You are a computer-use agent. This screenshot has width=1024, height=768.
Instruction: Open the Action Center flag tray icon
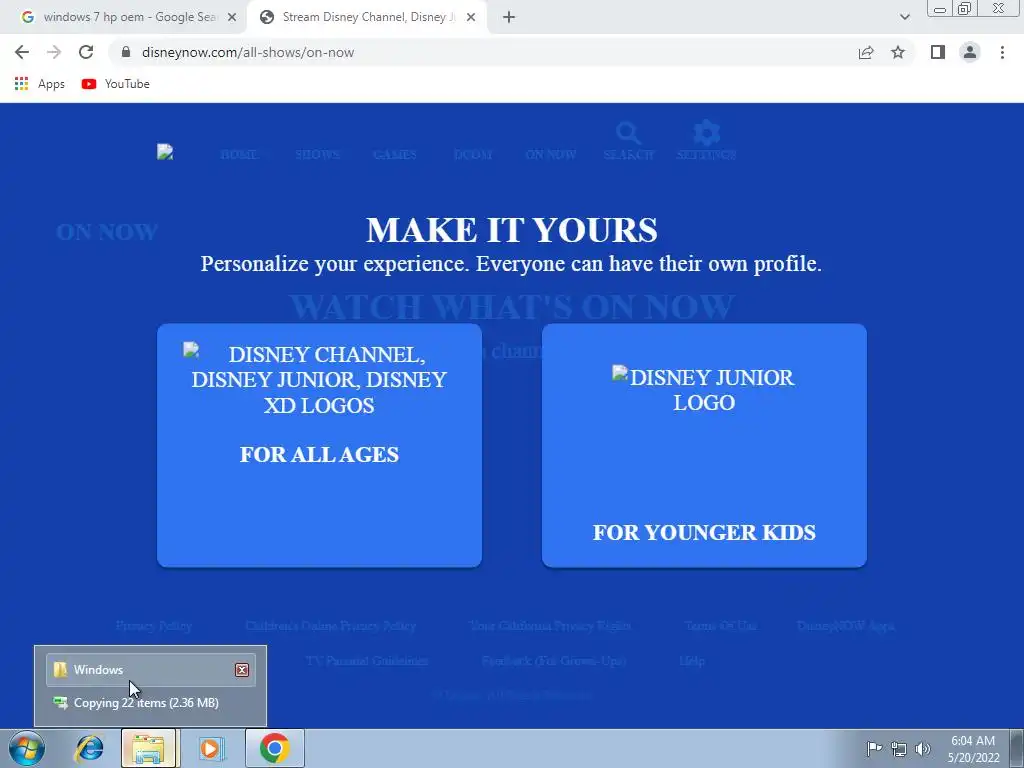(874, 748)
